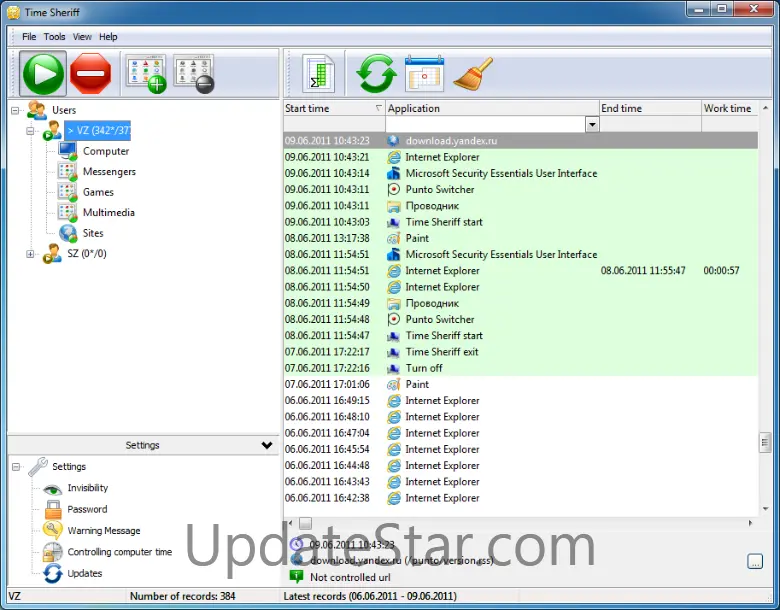Screen dimensions: 780x610
Task: Click the End time cell 08.06.2011 11:55:47
Action: 643,271
